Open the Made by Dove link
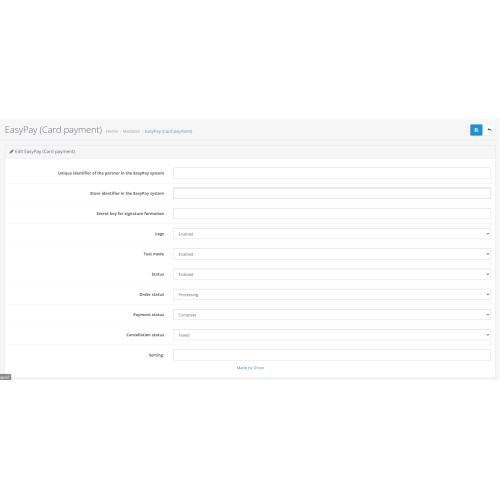500x500 pixels. [x=250, y=368]
